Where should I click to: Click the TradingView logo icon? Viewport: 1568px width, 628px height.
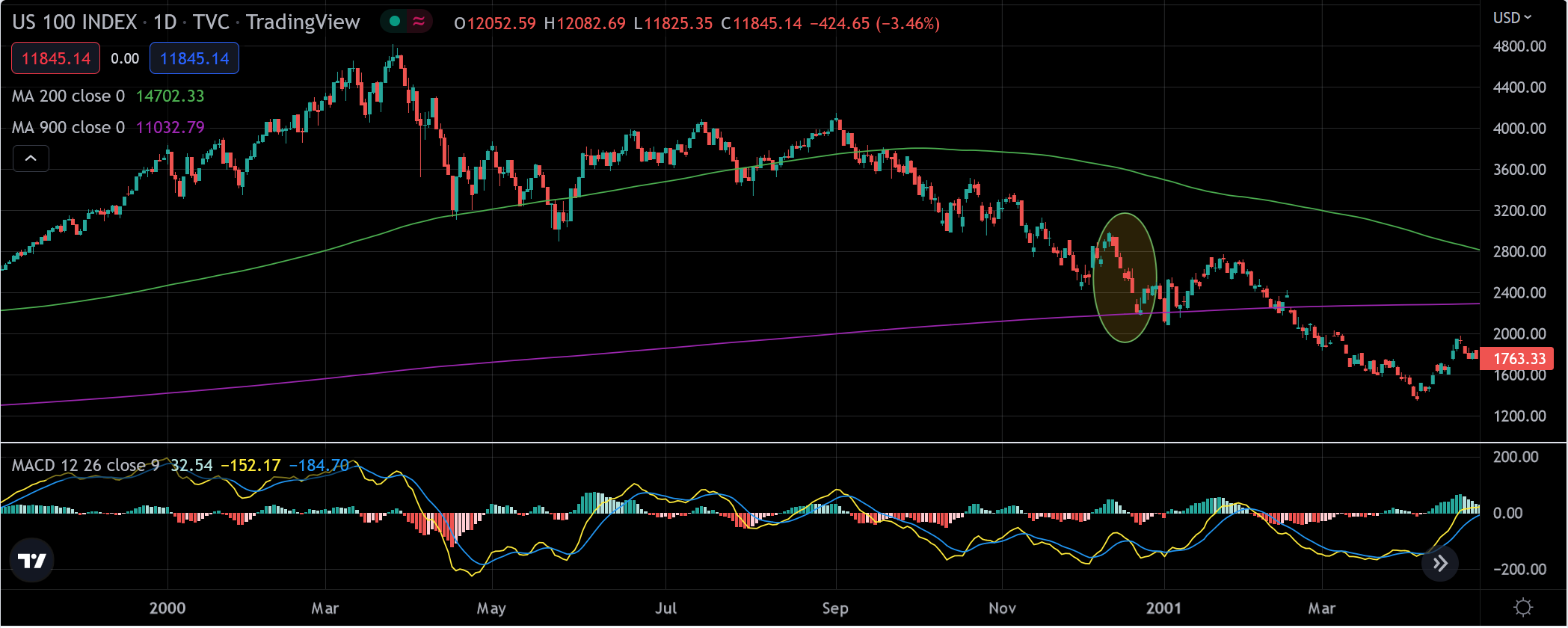pos(31,561)
